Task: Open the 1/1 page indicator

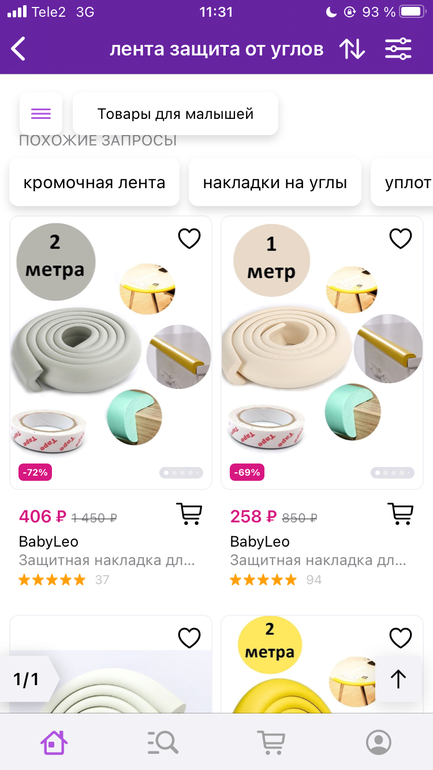Action: click(x=29, y=679)
